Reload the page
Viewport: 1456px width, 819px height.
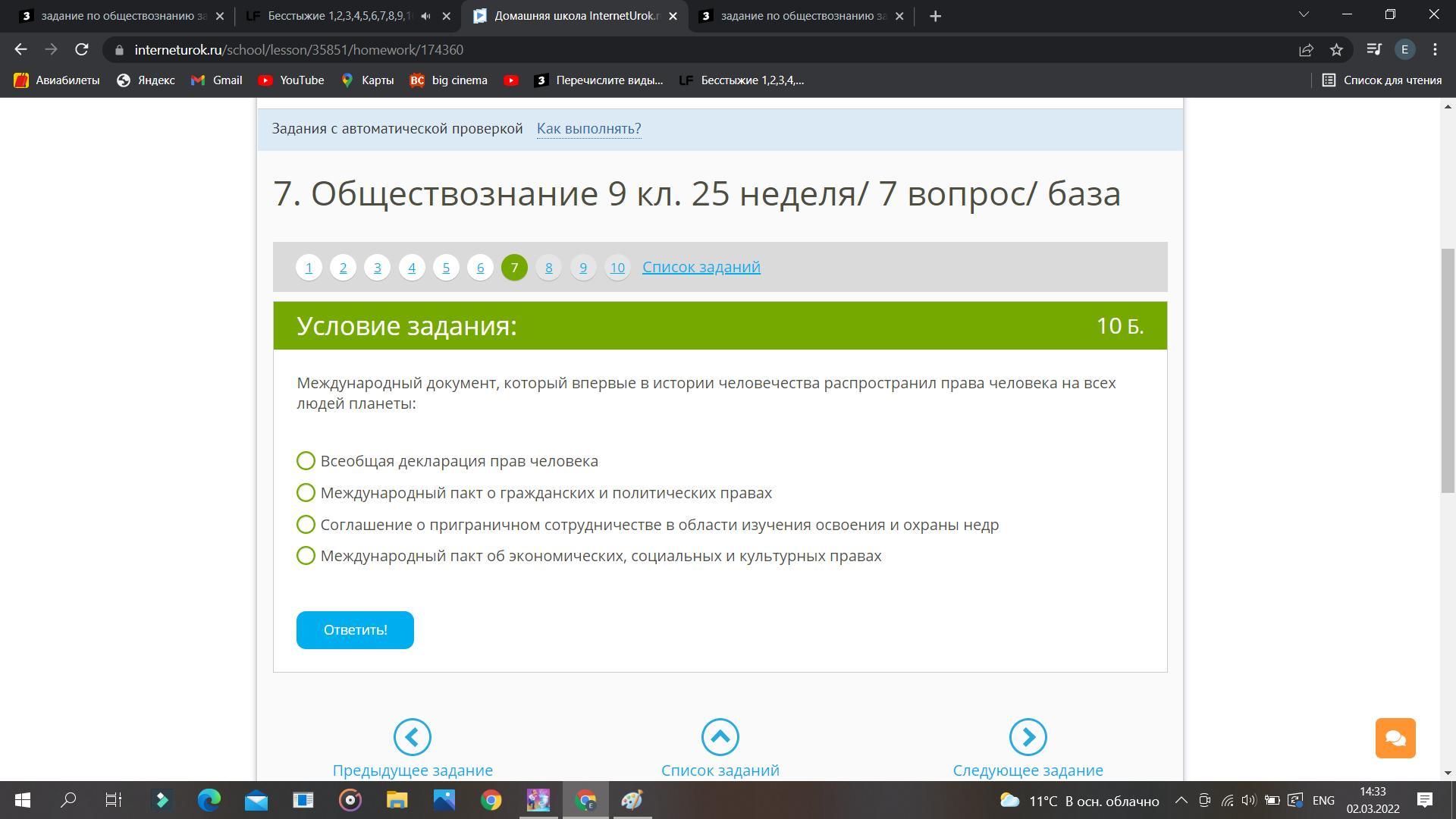82,50
